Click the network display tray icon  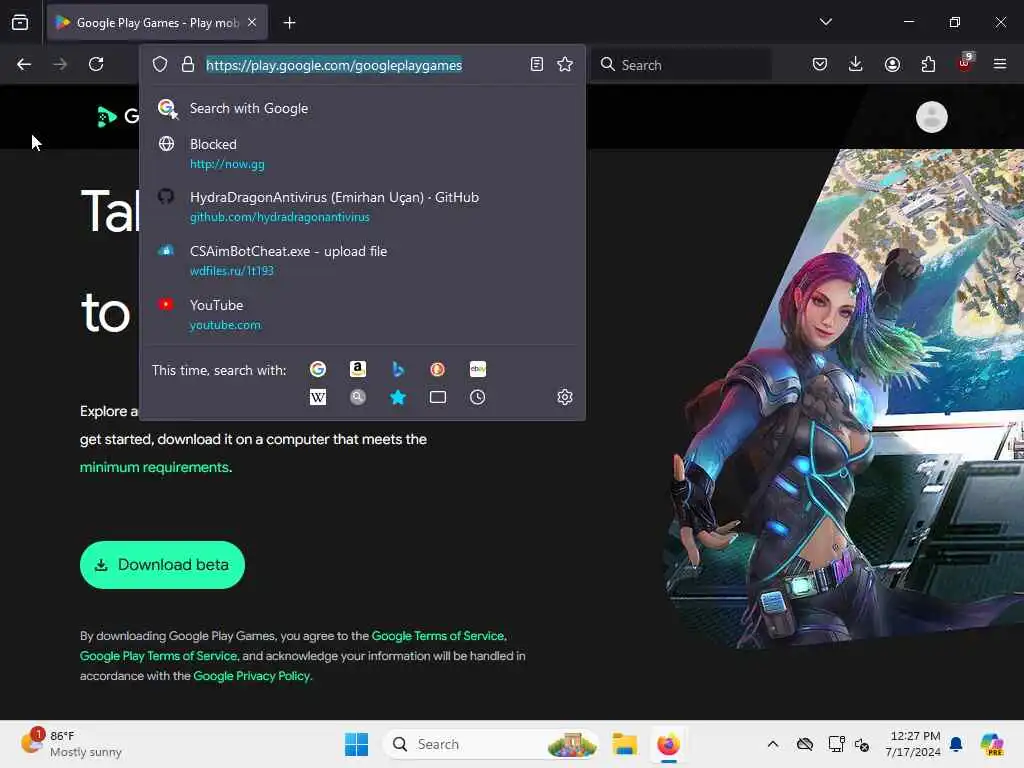[x=836, y=744]
